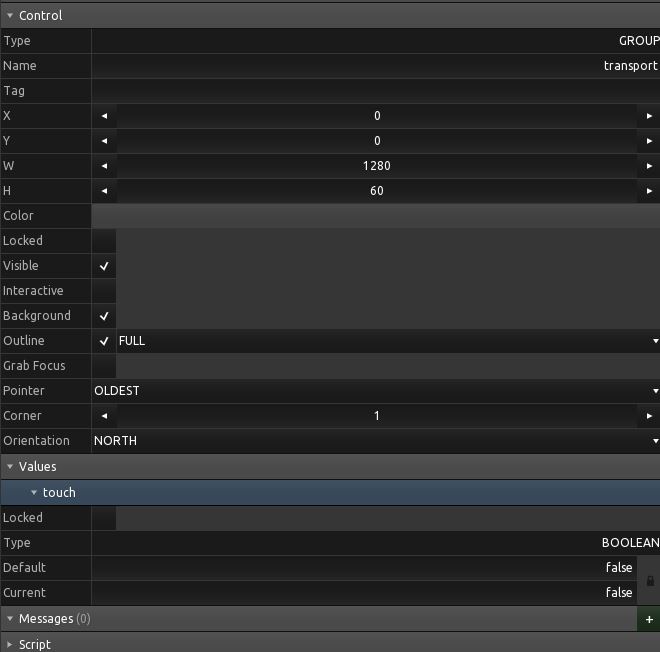Enable the Grab Focus checkbox
The height and width of the screenshot is (652, 660).
click(x=104, y=366)
